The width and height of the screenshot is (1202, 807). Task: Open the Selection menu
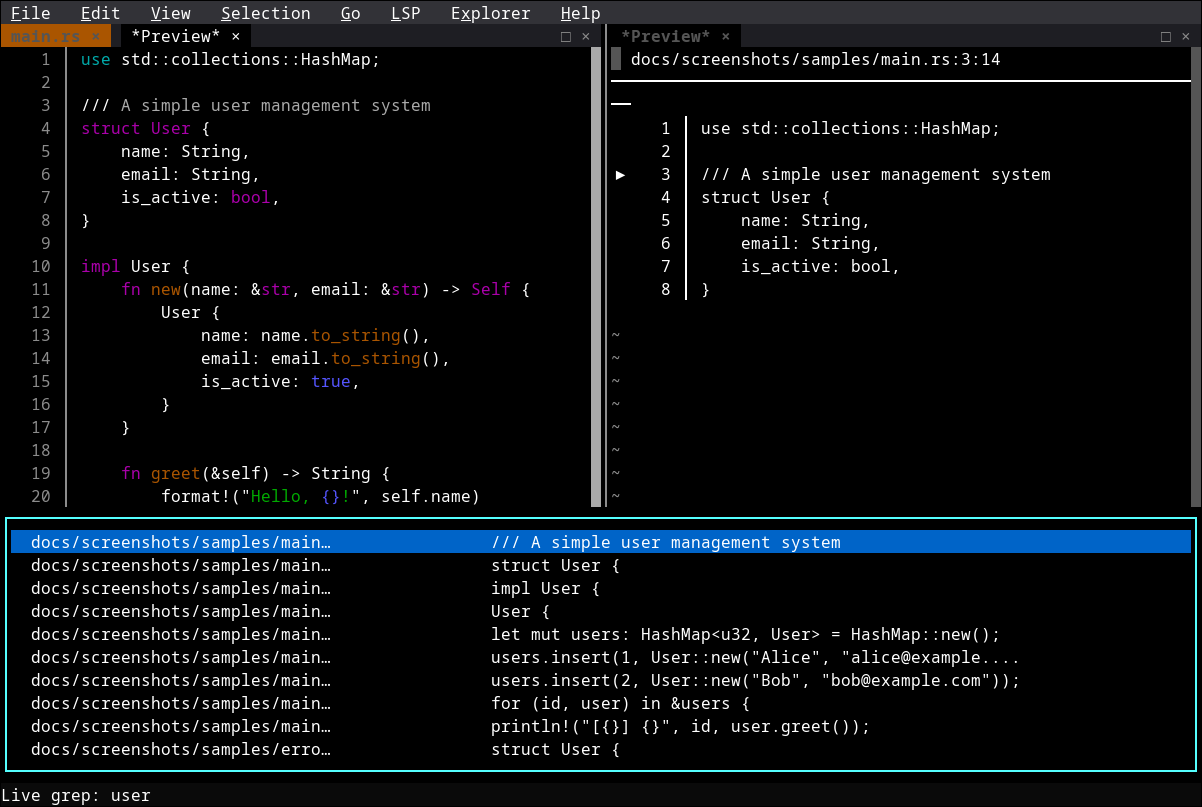pos(265,13)
